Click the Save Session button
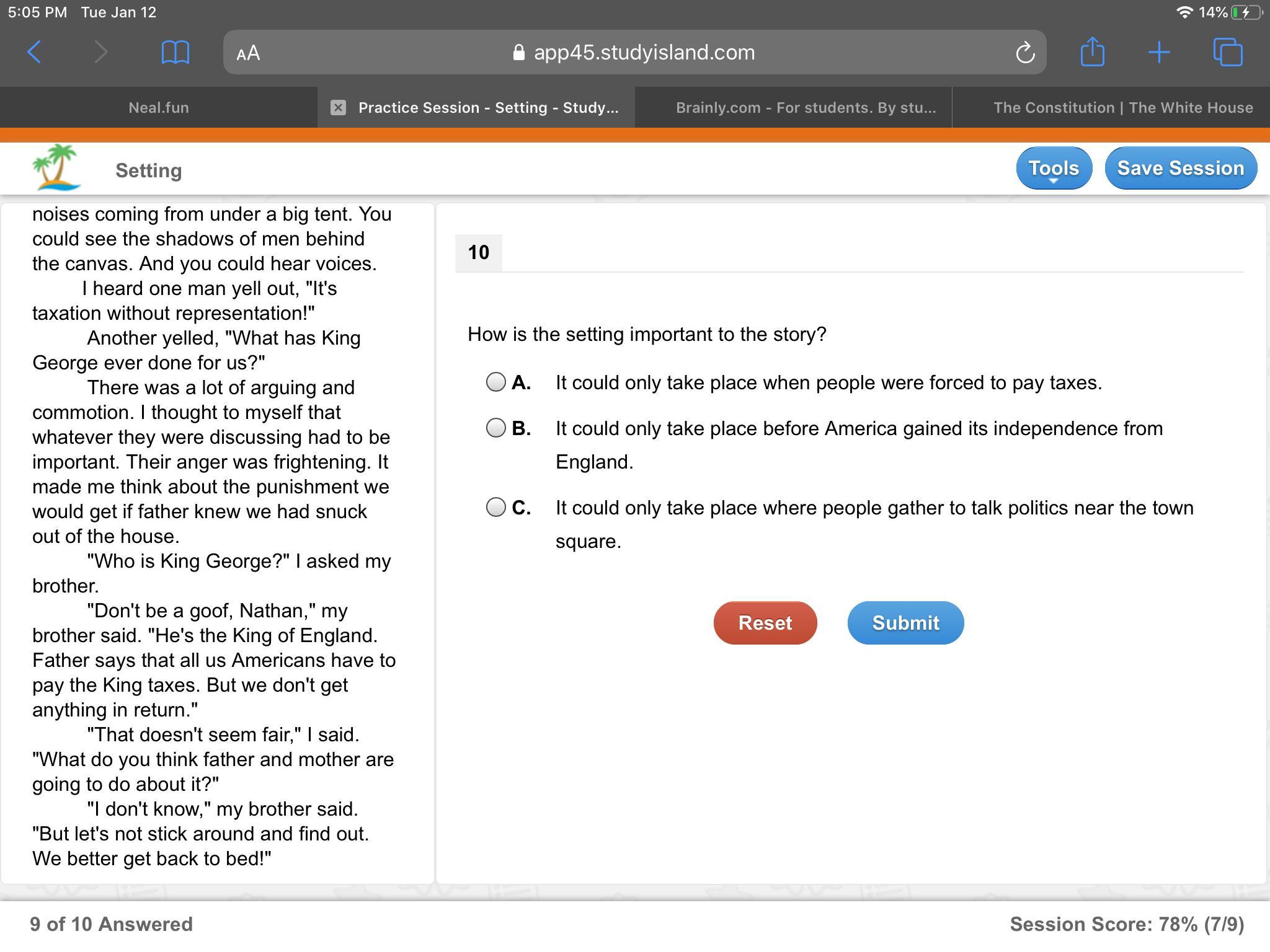This screenshot has height=952, width=1270. pyautogui.click(x=1180, y=169)
